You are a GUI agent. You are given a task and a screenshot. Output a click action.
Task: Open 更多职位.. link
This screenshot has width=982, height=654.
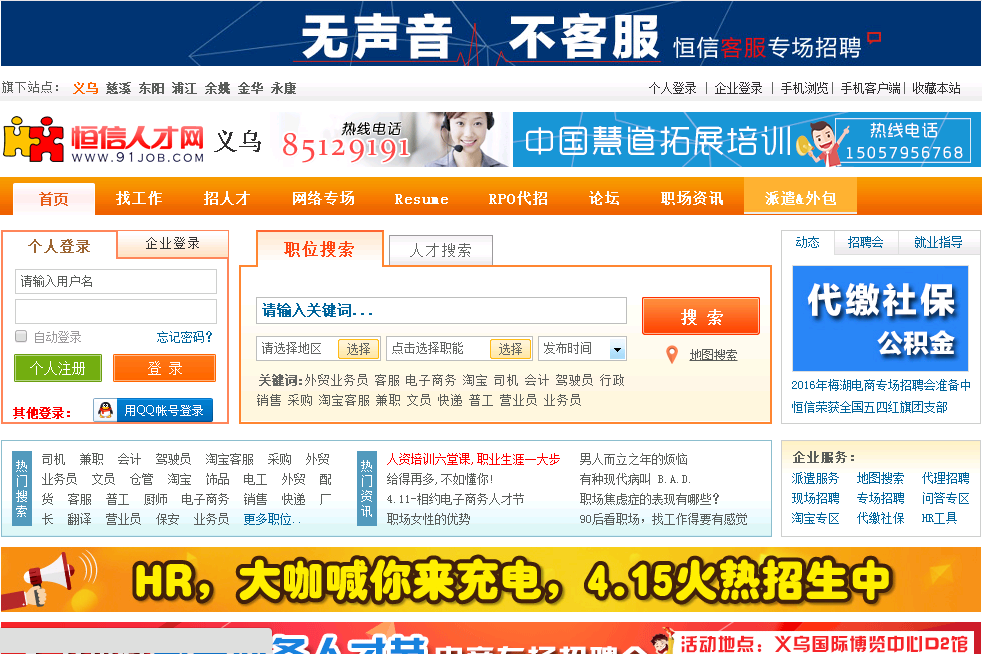tap(272, 519)
